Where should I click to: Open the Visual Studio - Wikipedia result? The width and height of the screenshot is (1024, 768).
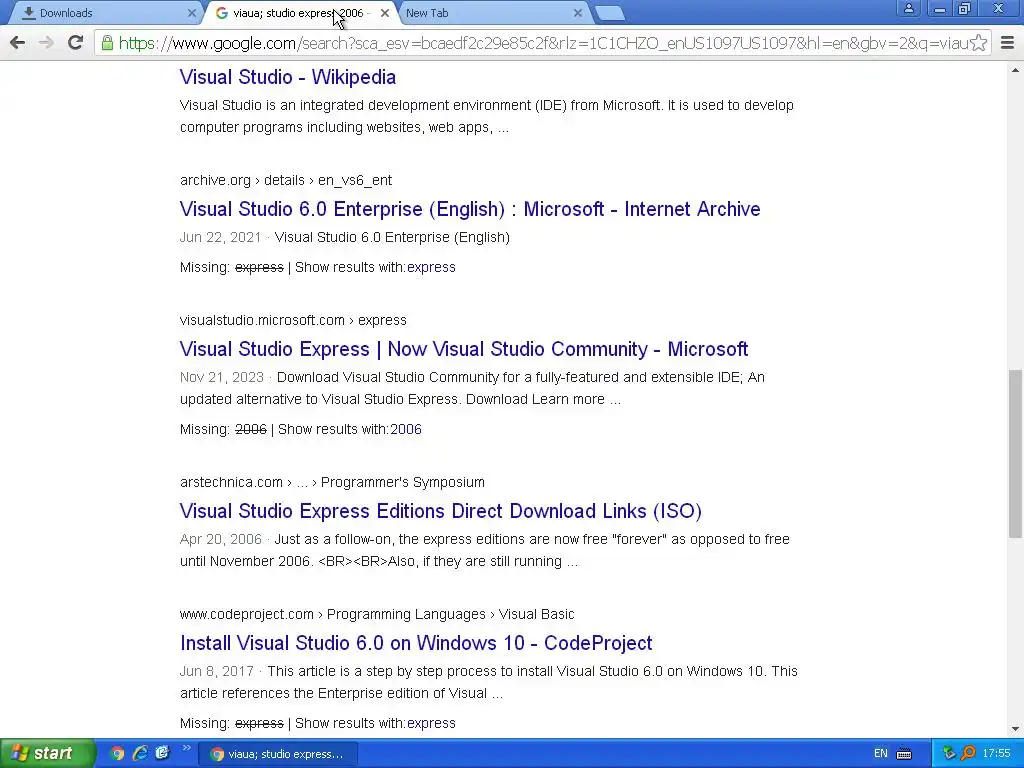coord(288,77)
